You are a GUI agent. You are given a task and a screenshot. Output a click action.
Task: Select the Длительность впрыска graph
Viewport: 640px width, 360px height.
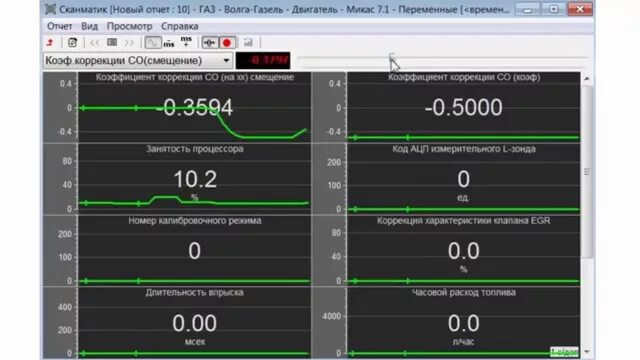point(177,323)
